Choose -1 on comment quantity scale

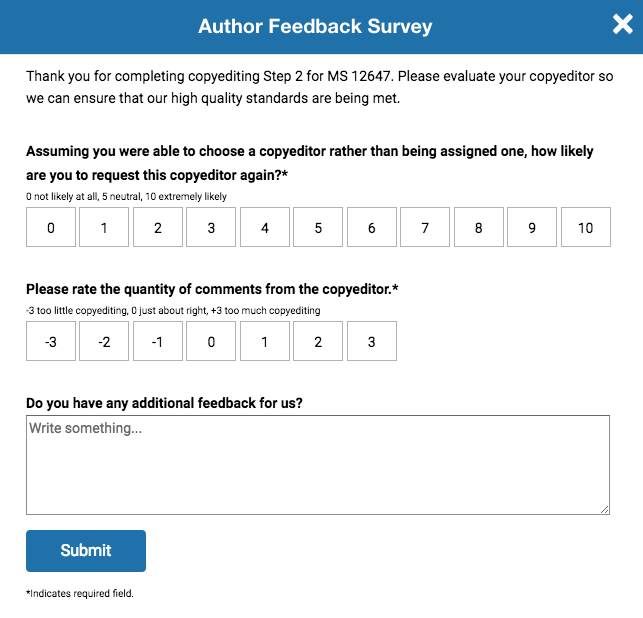click(158, 341)
